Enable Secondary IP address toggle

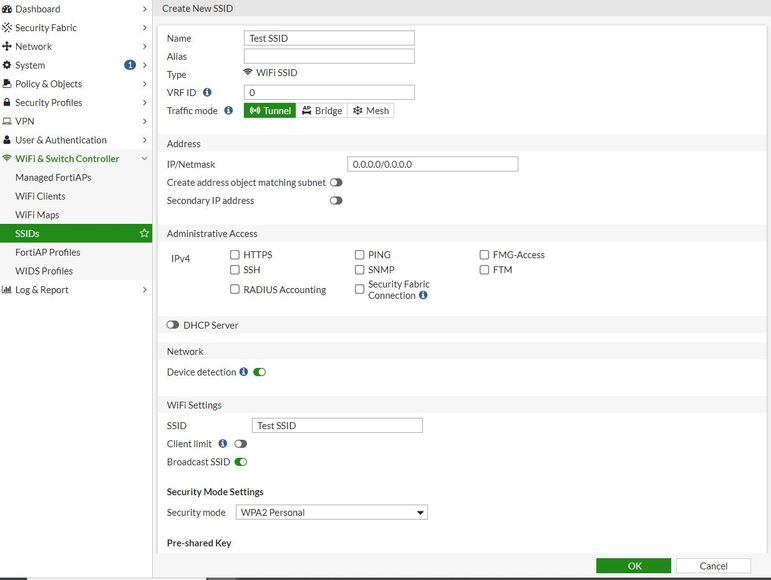click(x=336, y=201)
